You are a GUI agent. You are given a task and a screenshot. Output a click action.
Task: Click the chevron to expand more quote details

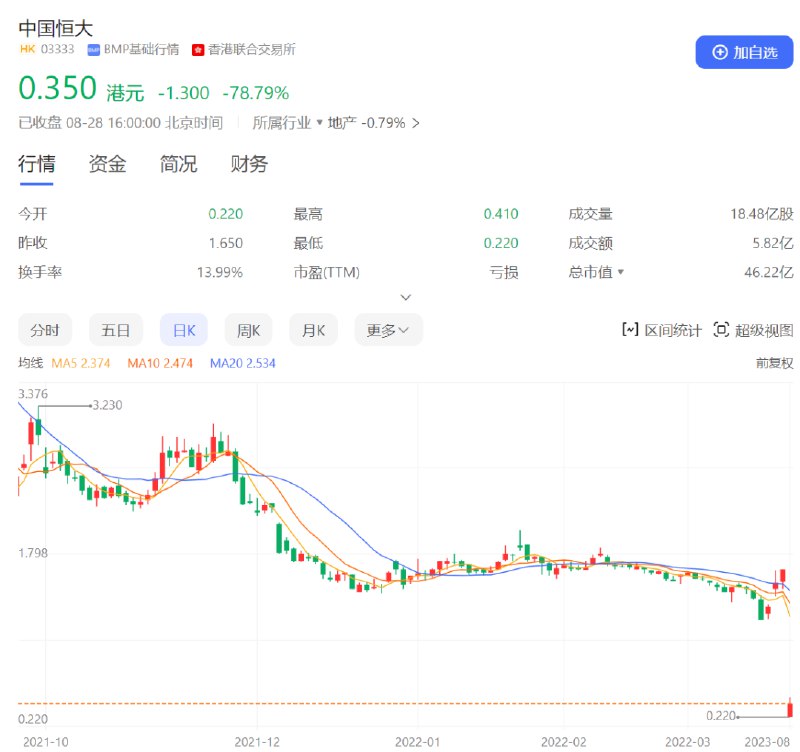pos(406,297)
